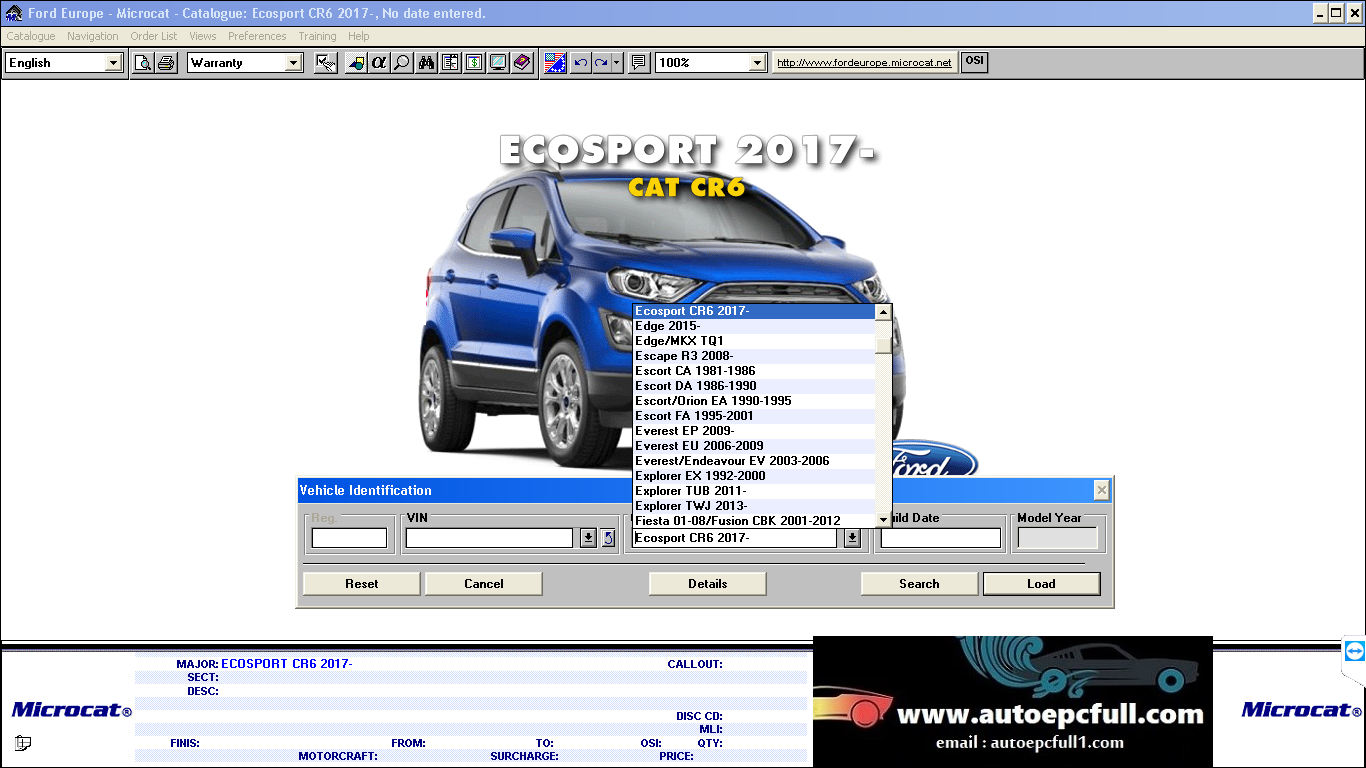The width and height of the screenshot is (1366, 768).
Task: Click the Load button
Action: [1041, 584]
